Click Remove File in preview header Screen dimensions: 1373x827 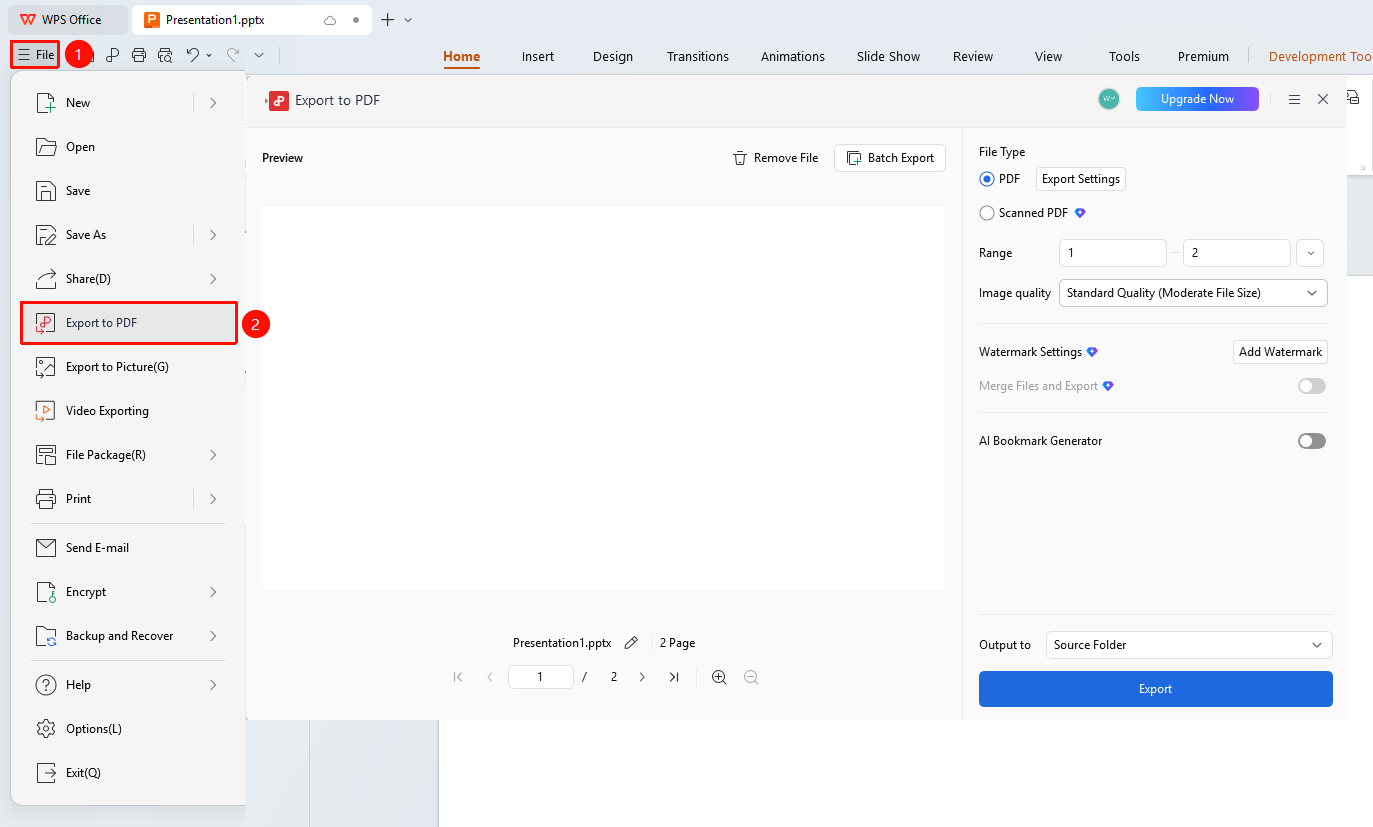pos(776,158)
